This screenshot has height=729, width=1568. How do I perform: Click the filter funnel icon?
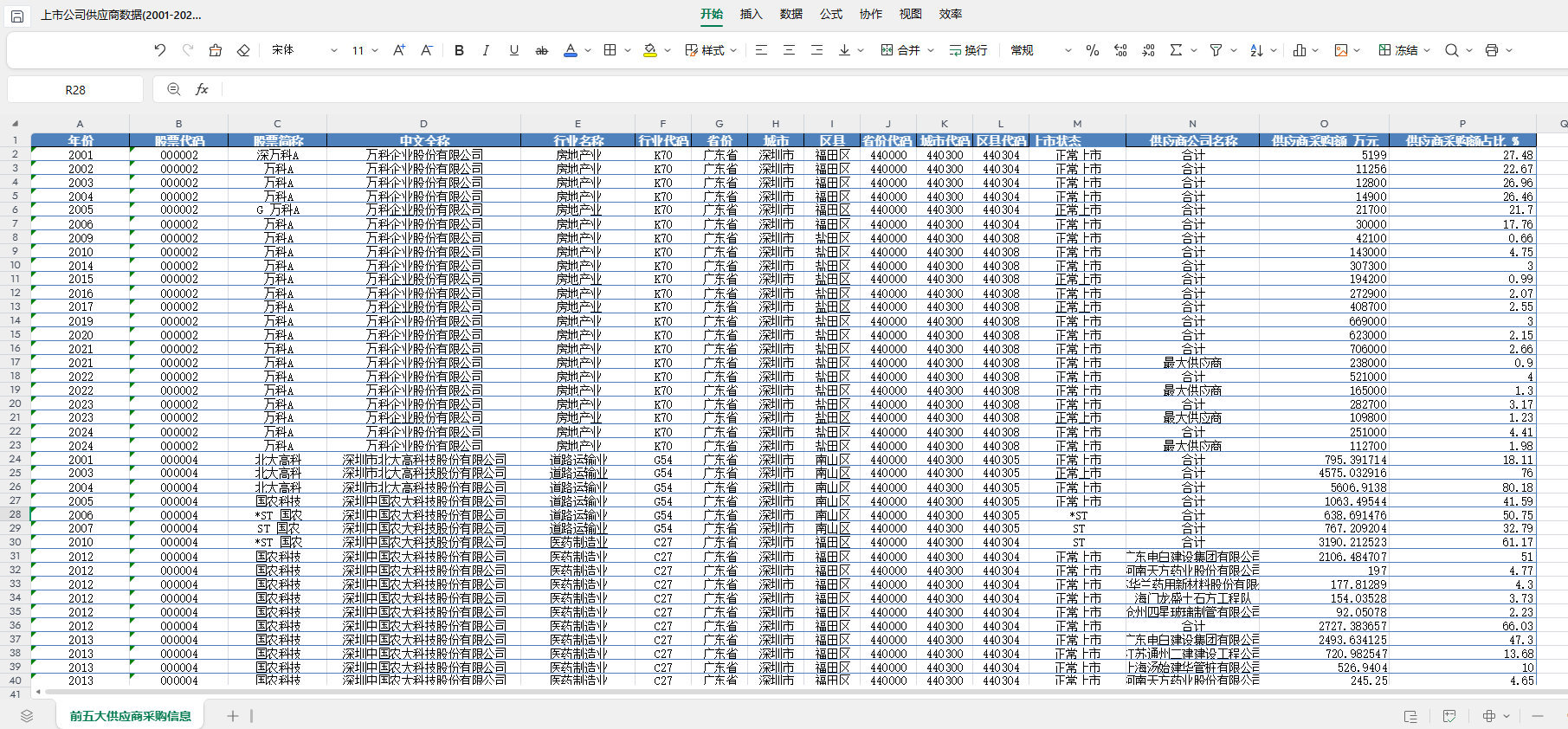point(1216,50)
